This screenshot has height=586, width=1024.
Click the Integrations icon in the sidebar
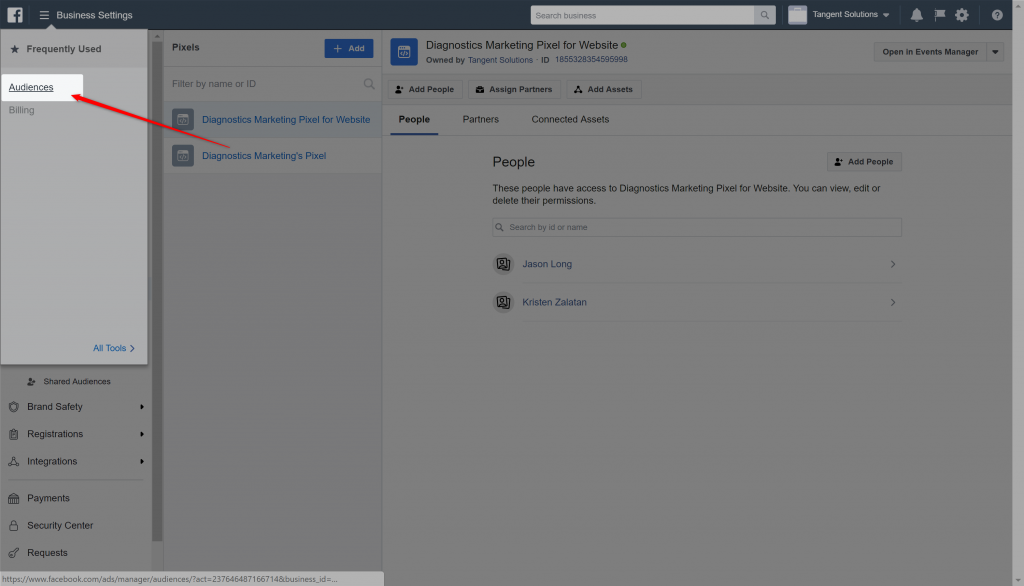(14, 461)
